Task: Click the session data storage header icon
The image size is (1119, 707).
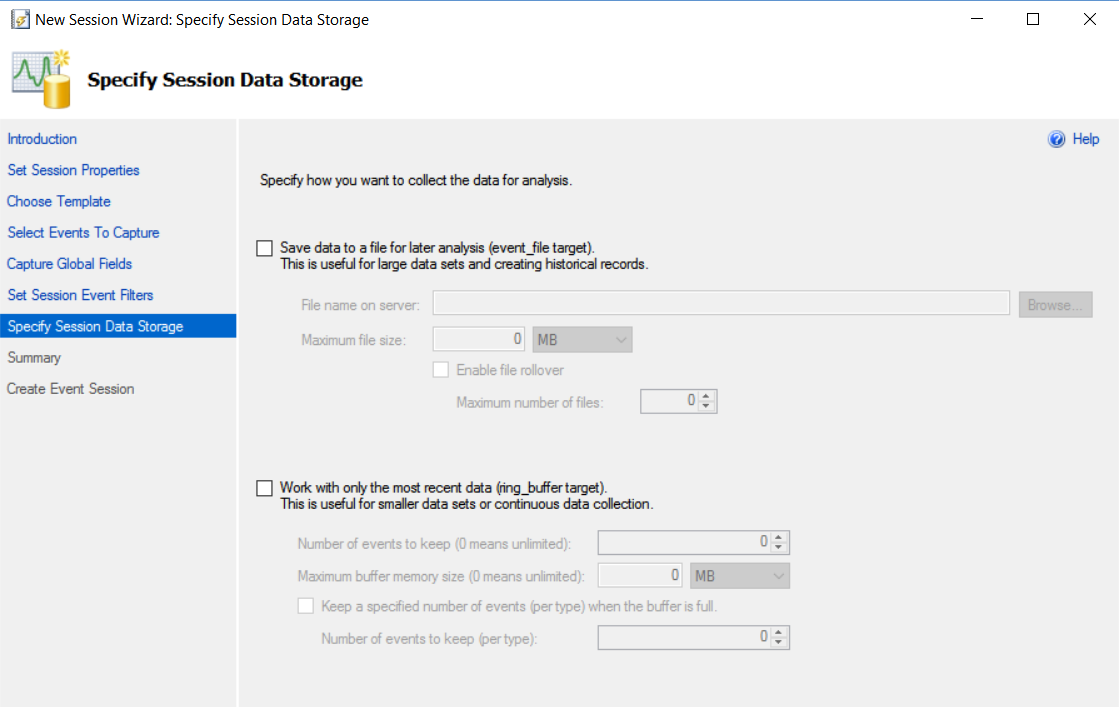Action: 42,79
